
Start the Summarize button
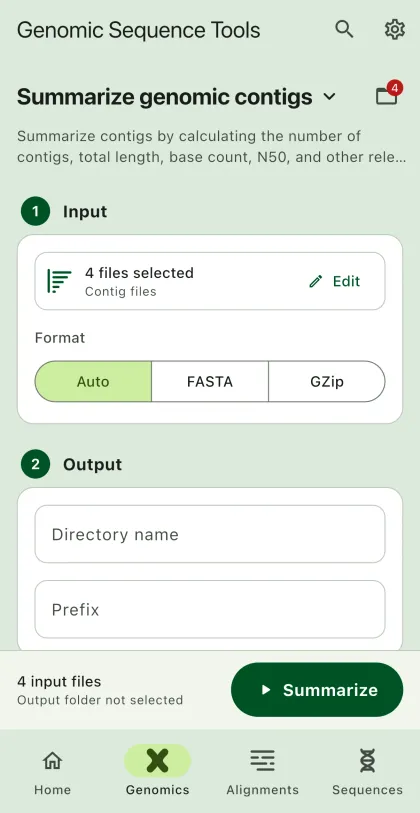(x=317, y=690)
